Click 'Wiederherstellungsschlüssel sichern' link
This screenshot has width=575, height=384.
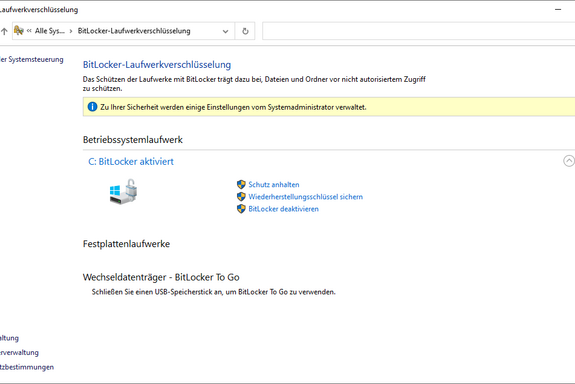[305, 197]
